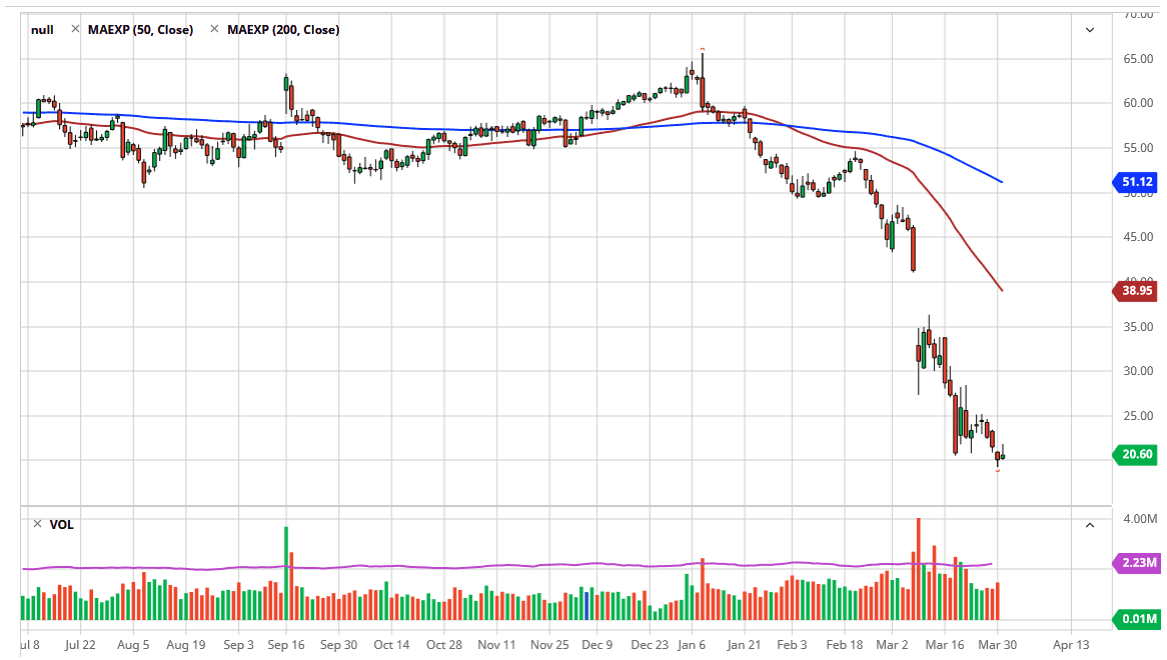The width and height of the screenshot is (1167, 660).
Task: Click the VOL panel label
Action: [61, 524]
